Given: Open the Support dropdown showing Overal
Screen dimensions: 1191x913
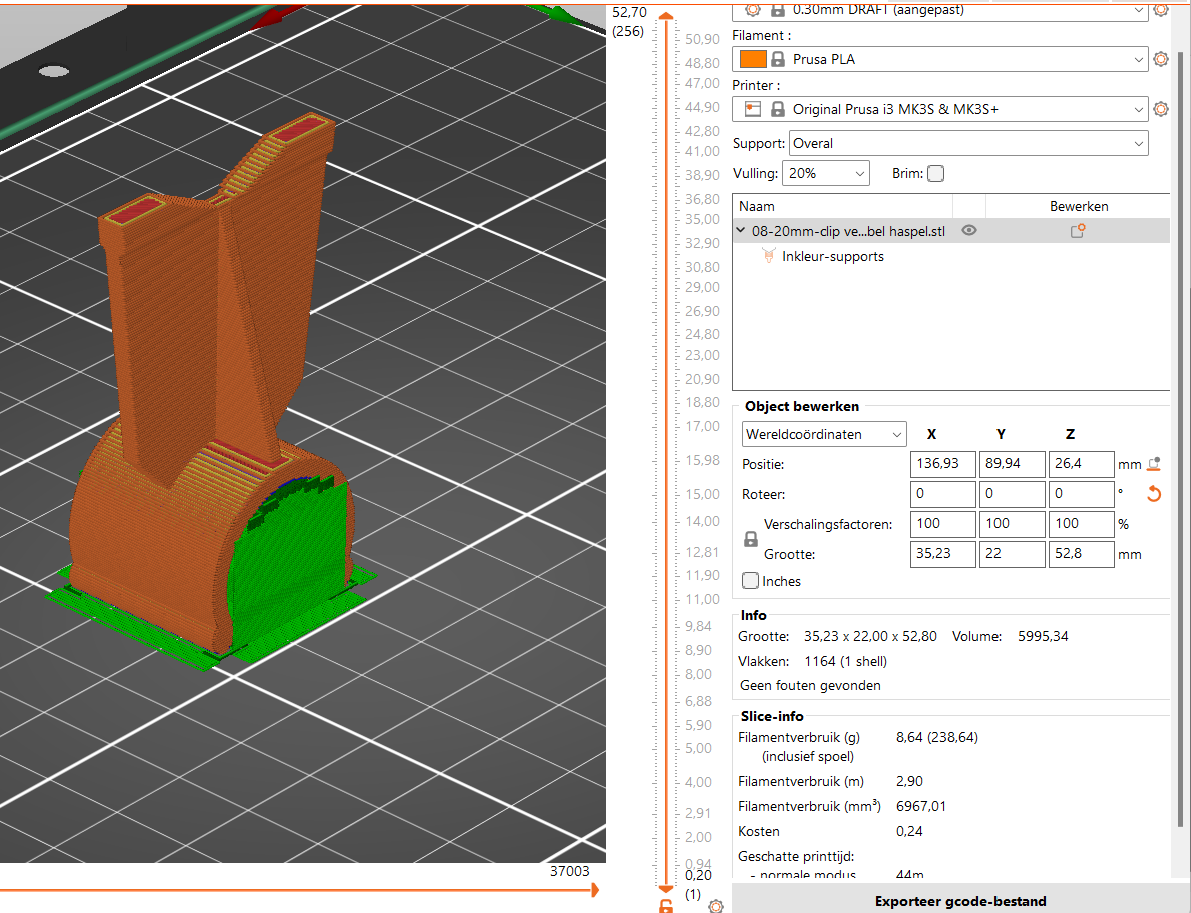Looking at the screenshot, I should click(968, 143).
